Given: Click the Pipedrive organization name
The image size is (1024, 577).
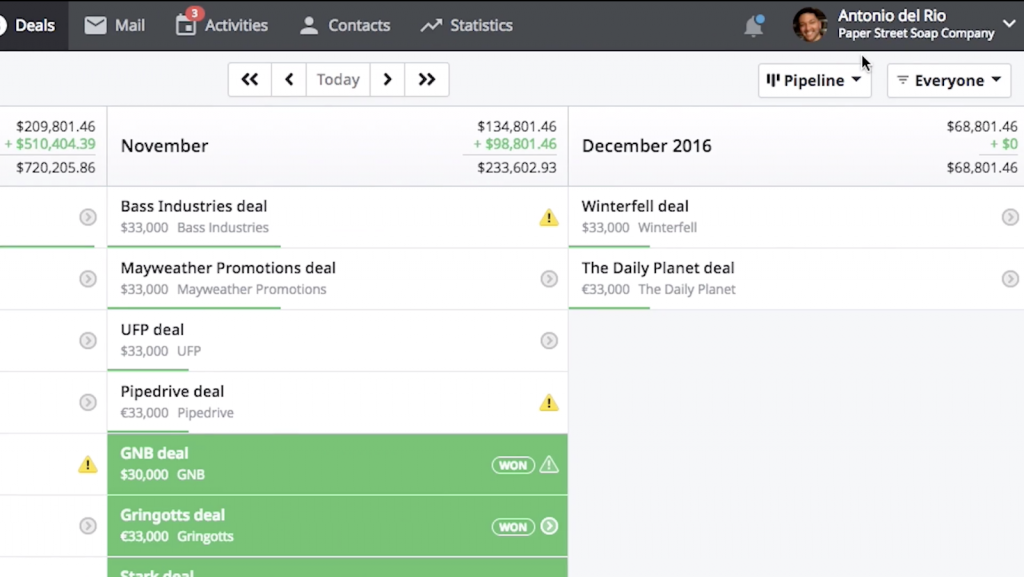Looking at the screenshot, I should [205, 413].
